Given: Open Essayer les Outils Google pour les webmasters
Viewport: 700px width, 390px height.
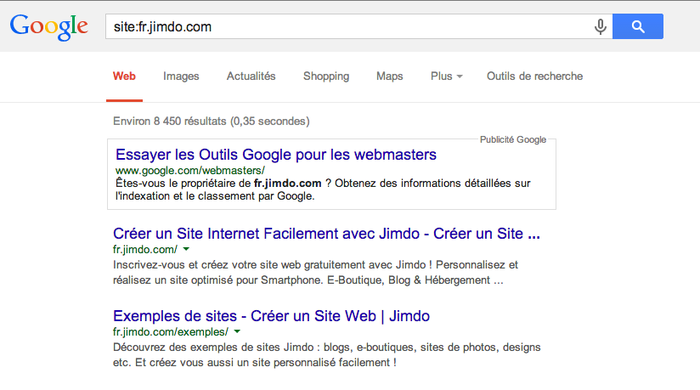Looking at the screenshot, I should click(276, 154).
